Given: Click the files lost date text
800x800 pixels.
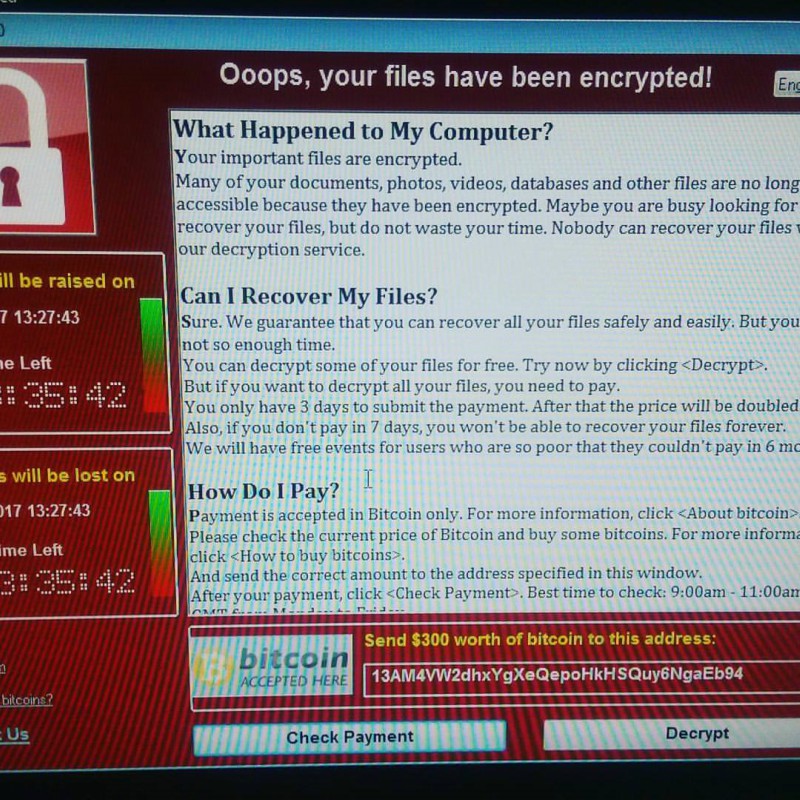Looking at the screenshot, I should click(45, 510).
